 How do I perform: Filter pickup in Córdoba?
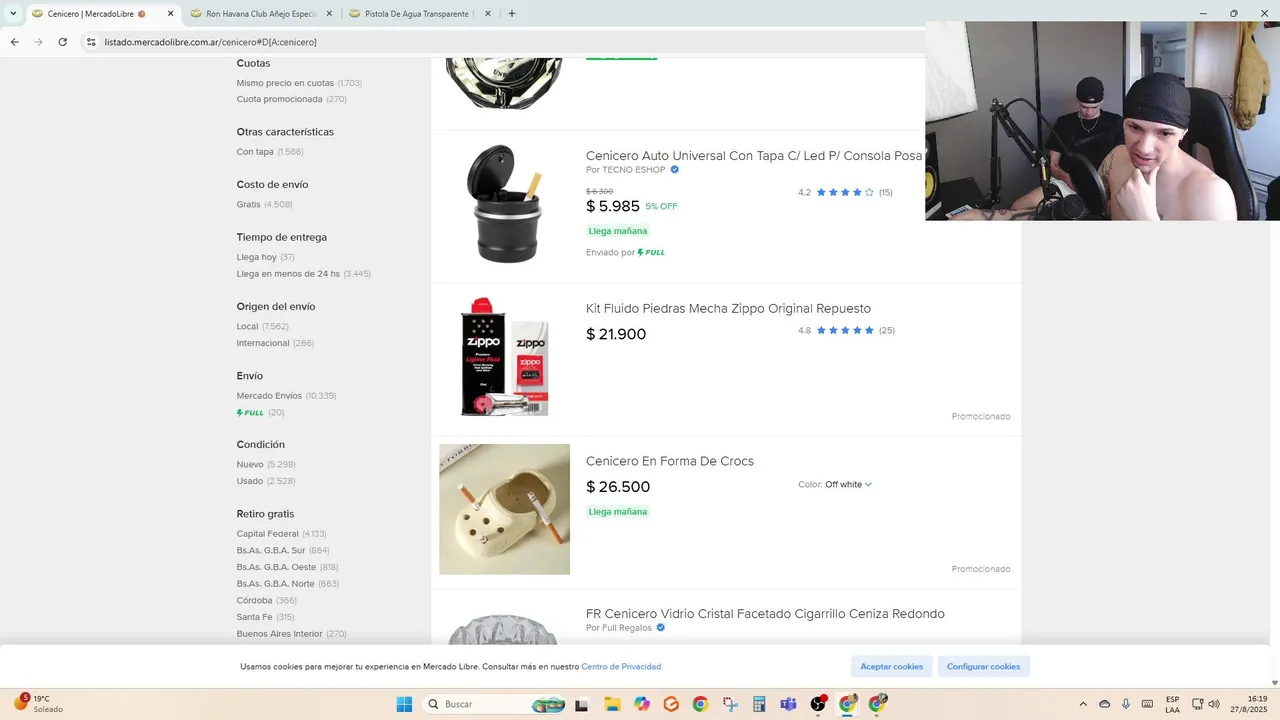click(x=266, y=600)
